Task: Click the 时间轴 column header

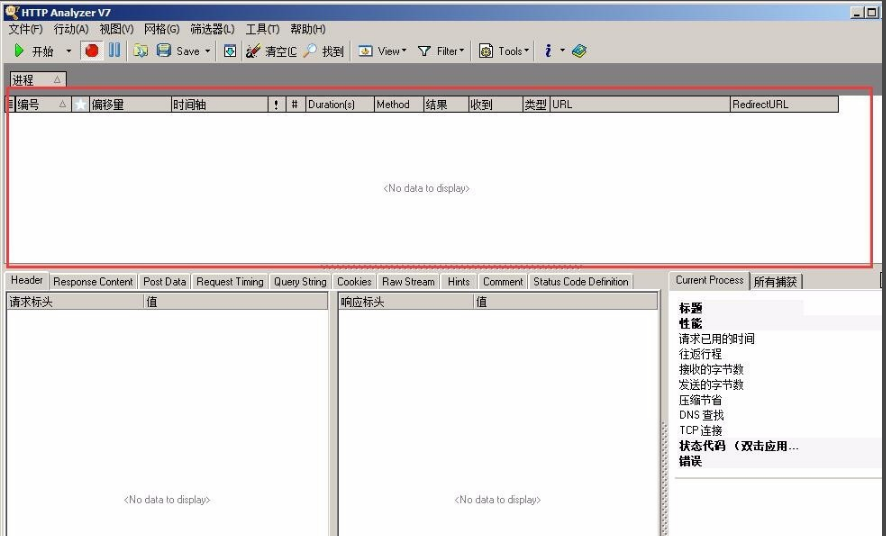Action: pyautogui.click(x=219, y=104)
